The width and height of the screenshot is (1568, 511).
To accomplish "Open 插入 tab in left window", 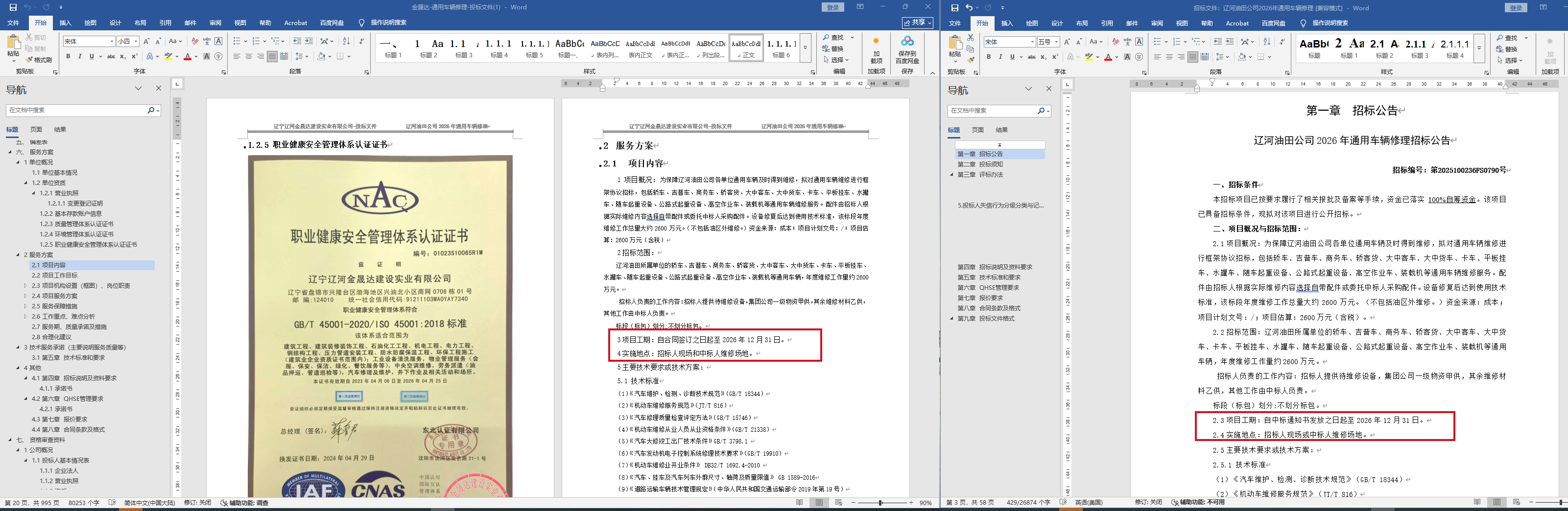I will (66, 23).
